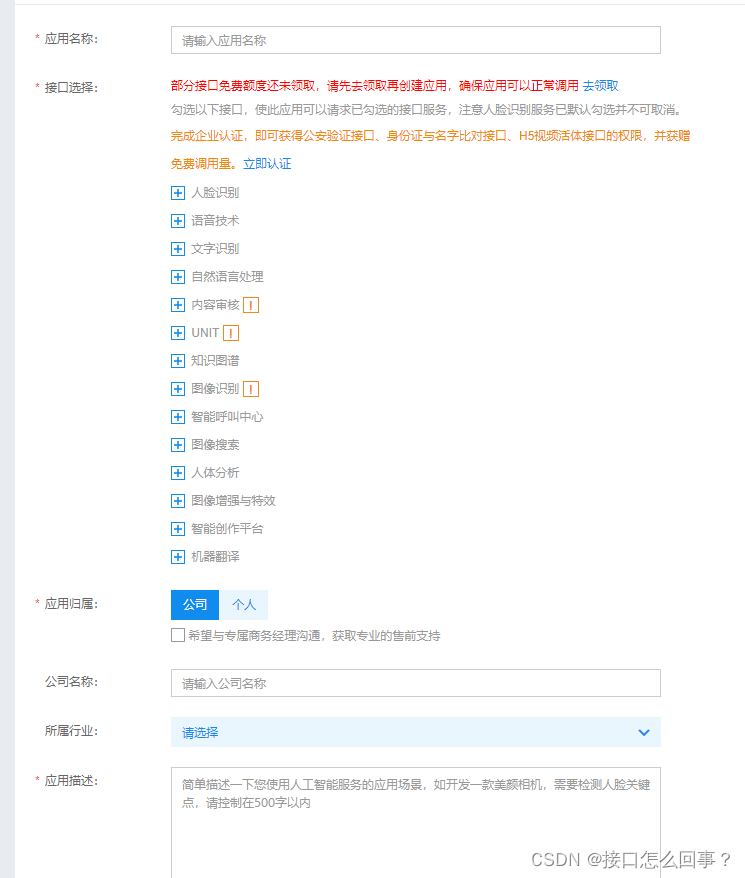
Task: Click the warning icon beside 图像识别
Action: (251, 389)
